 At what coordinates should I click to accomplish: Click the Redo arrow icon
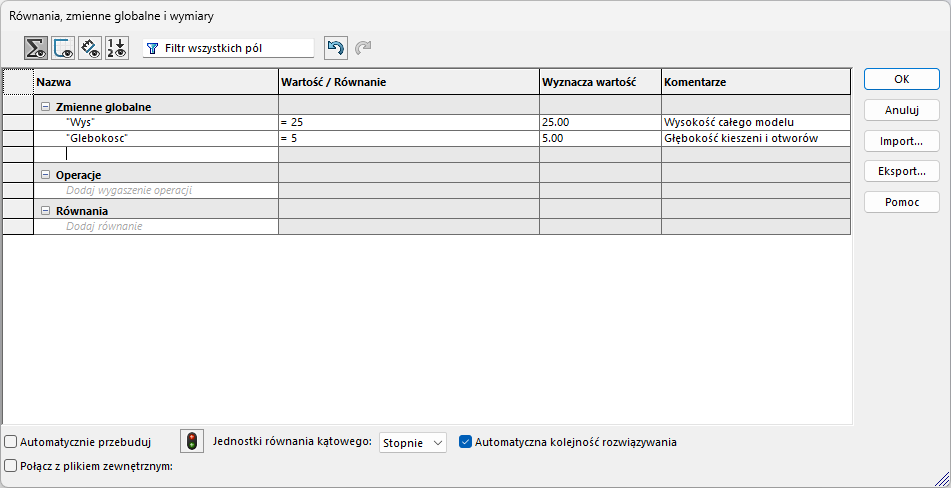pos(363,48)
